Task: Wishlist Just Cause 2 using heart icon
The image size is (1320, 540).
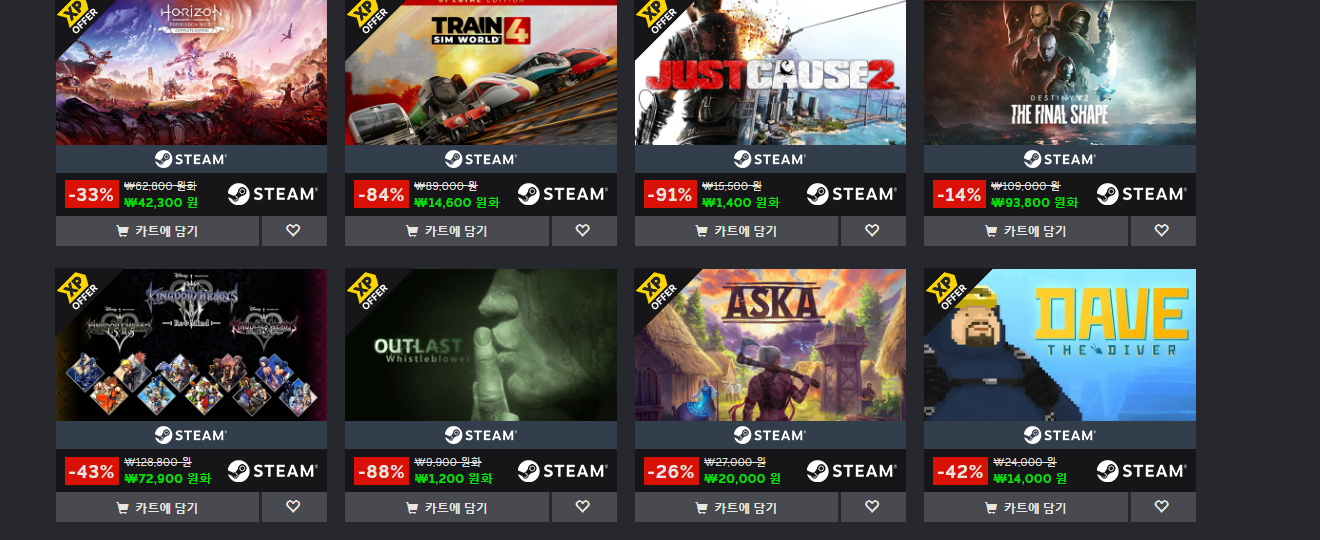Action: point(873,231)
